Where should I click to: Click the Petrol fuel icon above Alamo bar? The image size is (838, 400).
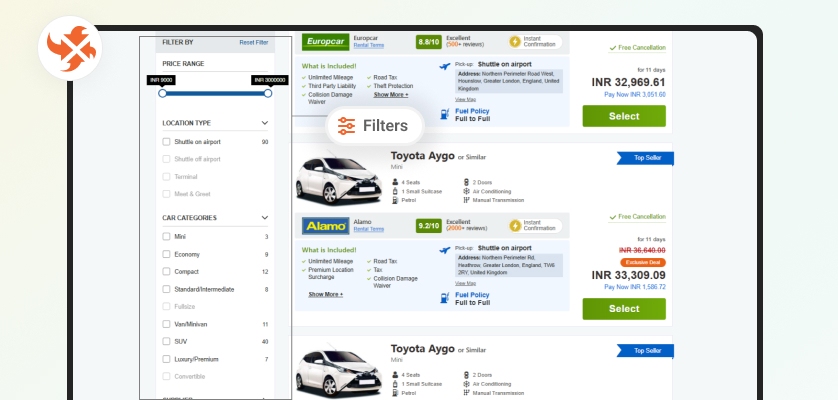(x=395, y=200)
